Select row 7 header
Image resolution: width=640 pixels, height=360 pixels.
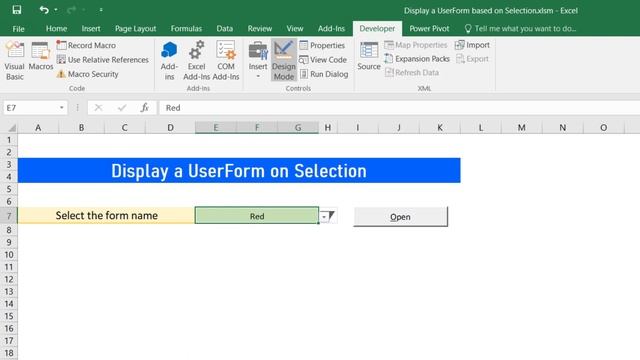[x=9, y=216]
